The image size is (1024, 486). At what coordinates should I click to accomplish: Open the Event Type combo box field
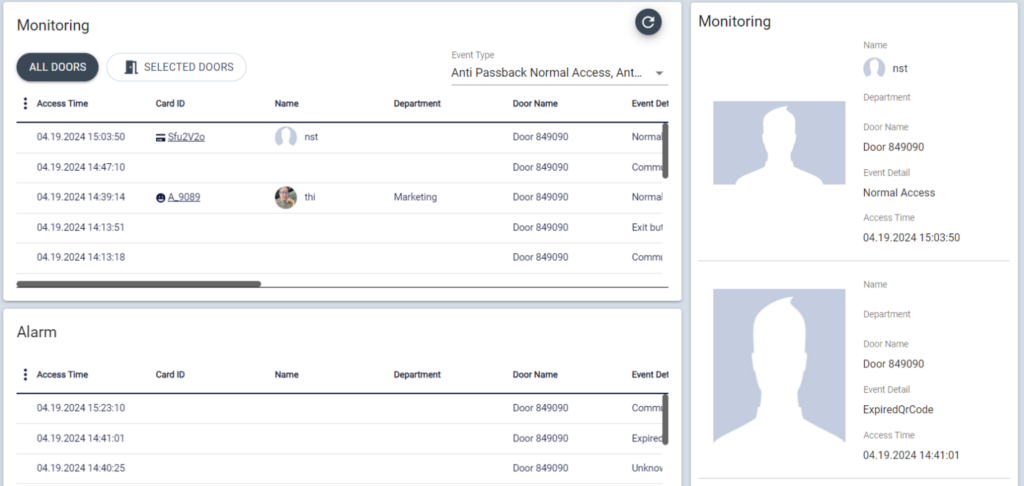tap(550, 73)
